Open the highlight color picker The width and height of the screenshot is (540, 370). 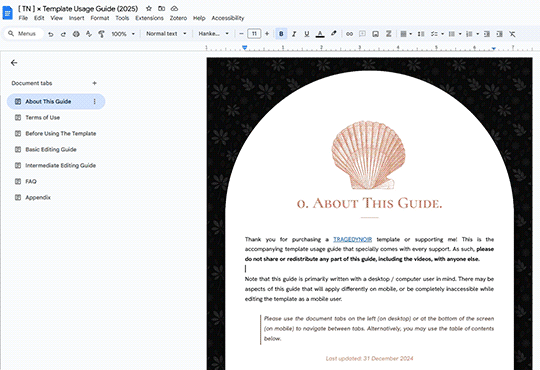333,34
